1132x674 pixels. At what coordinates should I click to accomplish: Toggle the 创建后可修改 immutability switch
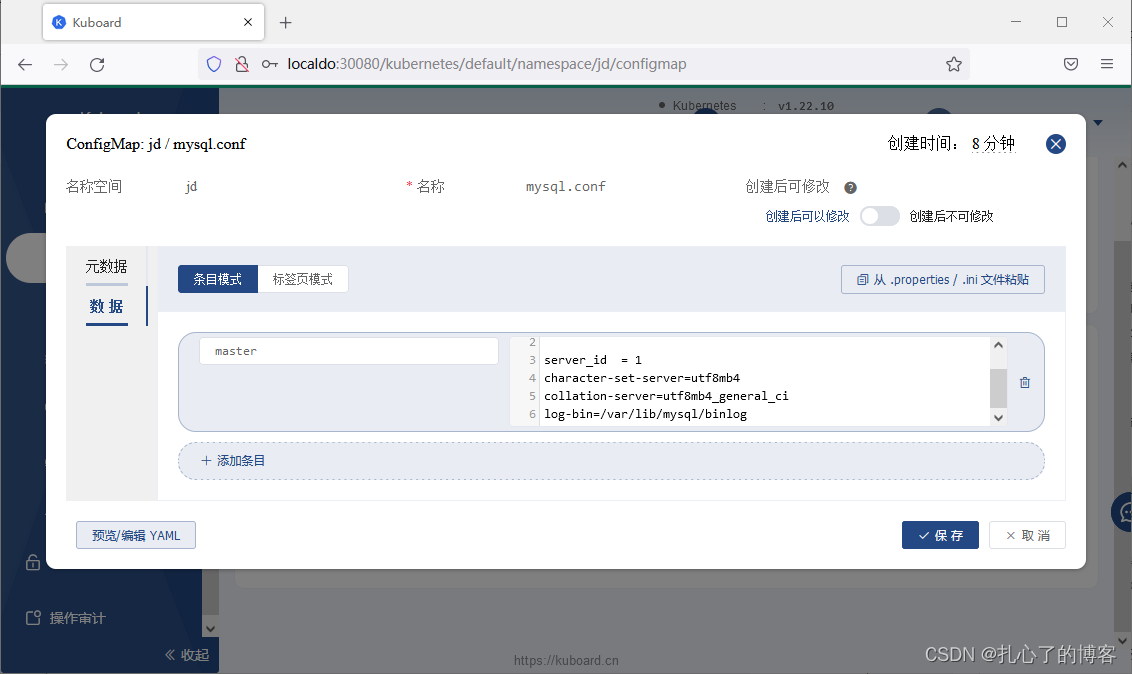pyautogui.click(x=879, y=216)
